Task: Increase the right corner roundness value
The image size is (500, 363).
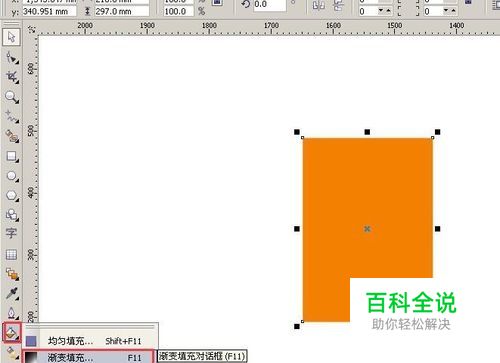Action: click(453, 11)
